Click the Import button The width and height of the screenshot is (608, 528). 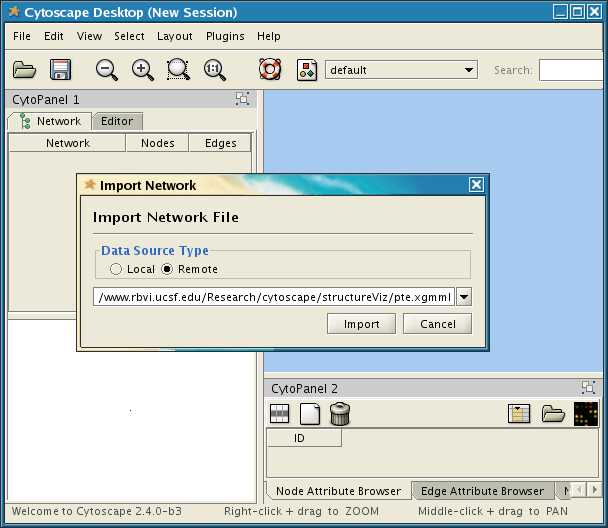point(361,324)
